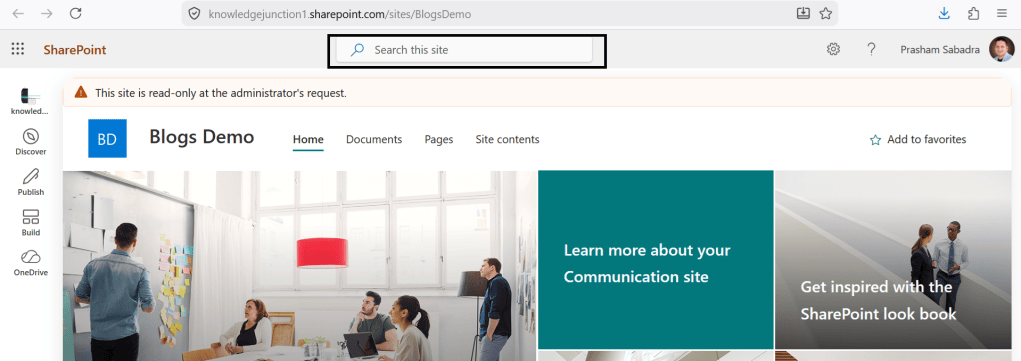Select the Home navigation tab
Image resolution: width=1021 pixels, height=361 pixels.
[308, 139]
